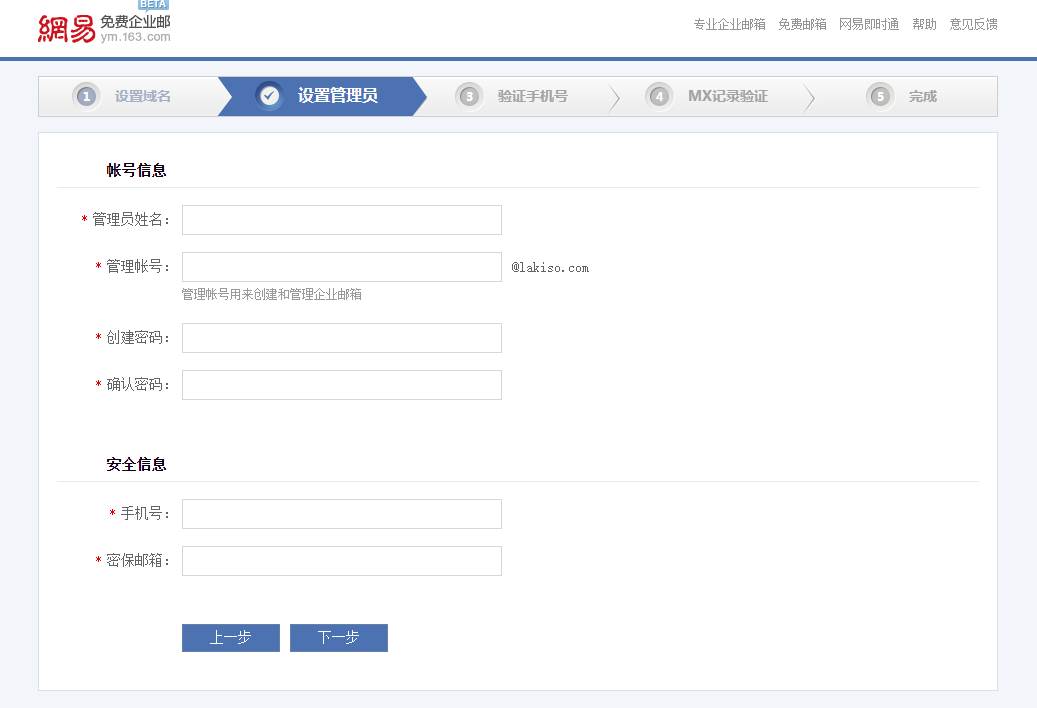This screenshot has width=1037, height=708.
Task: Click the checkmark icon on 设置管理员 step
Action: 269,97
